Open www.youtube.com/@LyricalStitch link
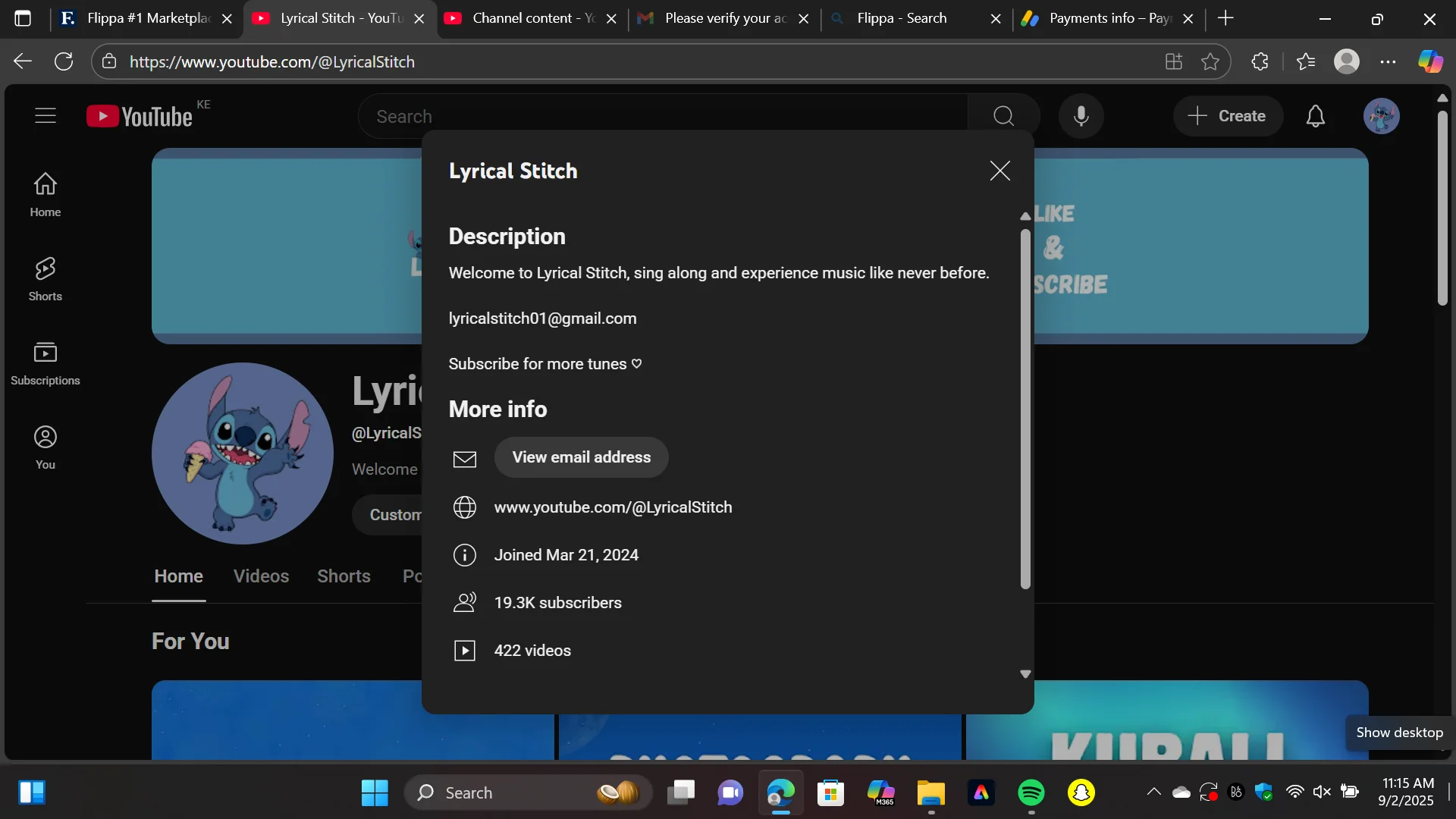 click(x=613, y=507)
